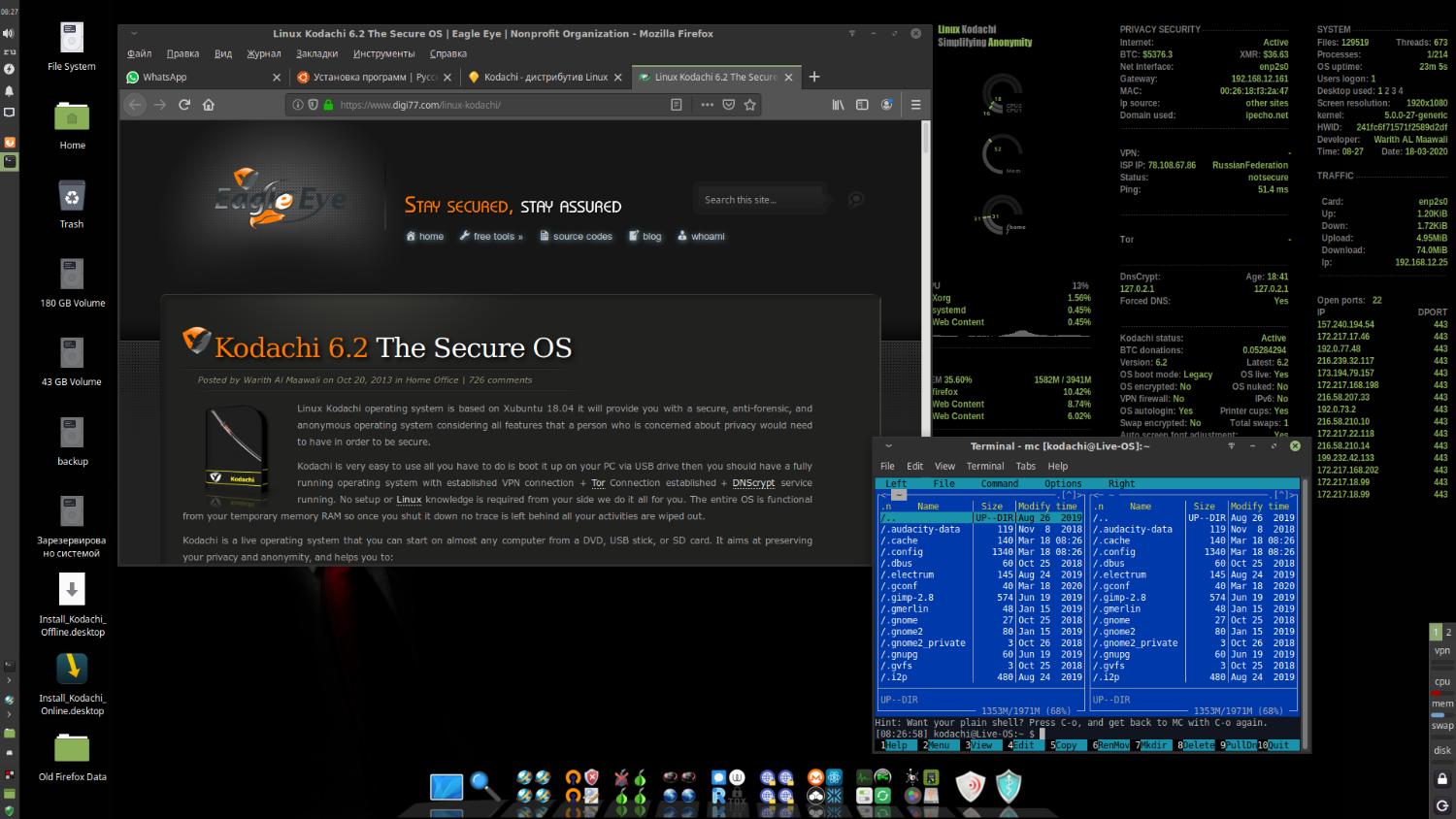Open Terminal File menu
Screen dimensions: 1456x819
tap(887, 466)
